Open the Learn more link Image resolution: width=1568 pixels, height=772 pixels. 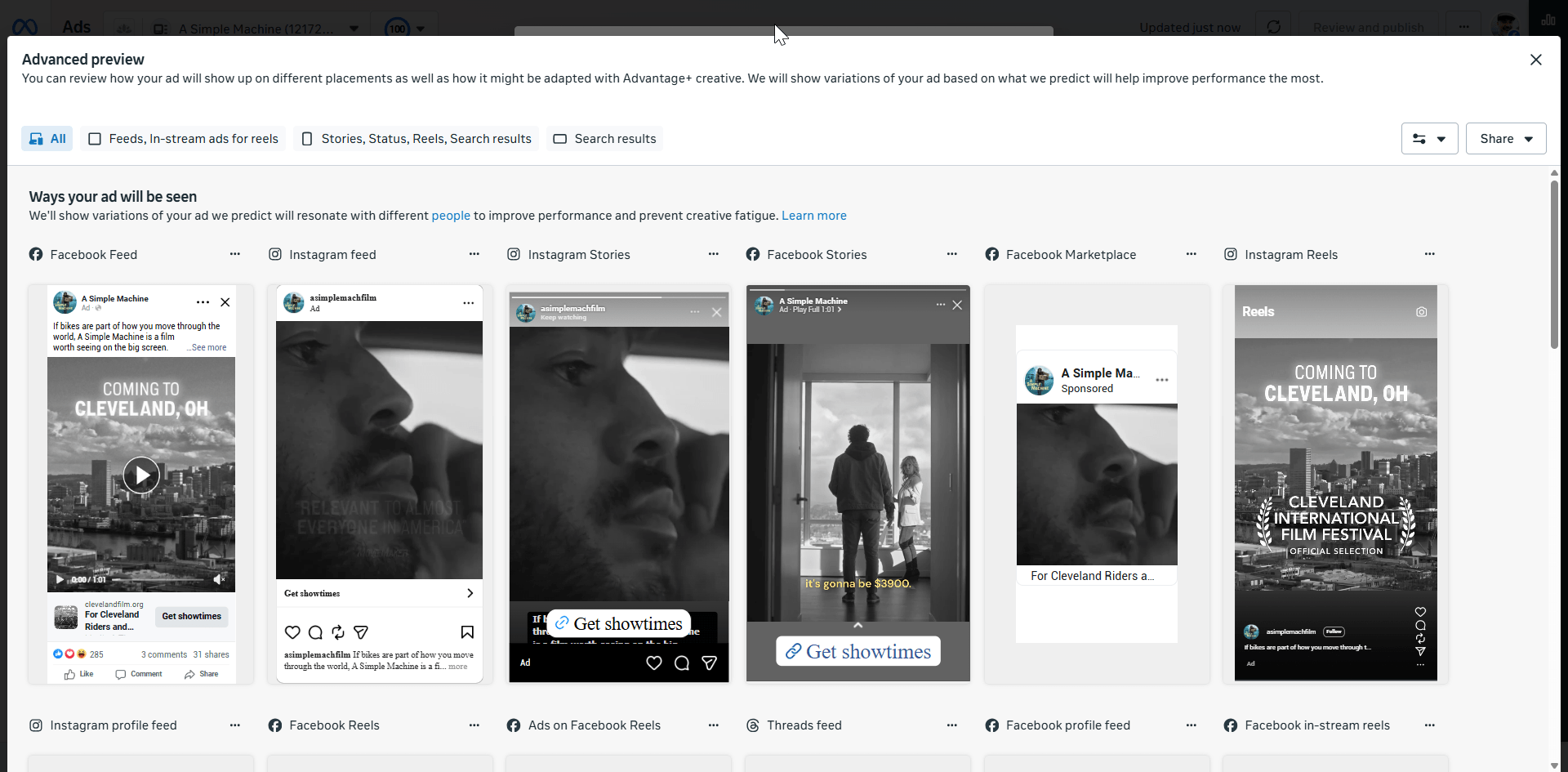[x=813, y=216]
